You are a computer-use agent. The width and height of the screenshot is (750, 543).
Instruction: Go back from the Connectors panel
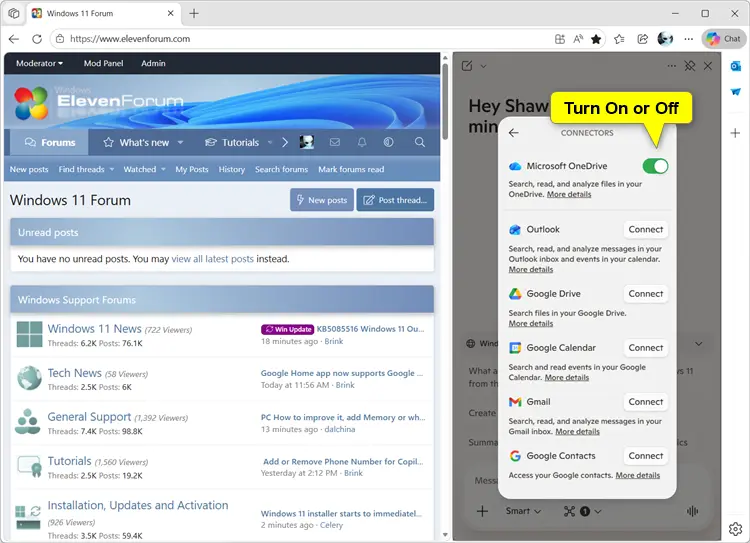pos(514,133)
